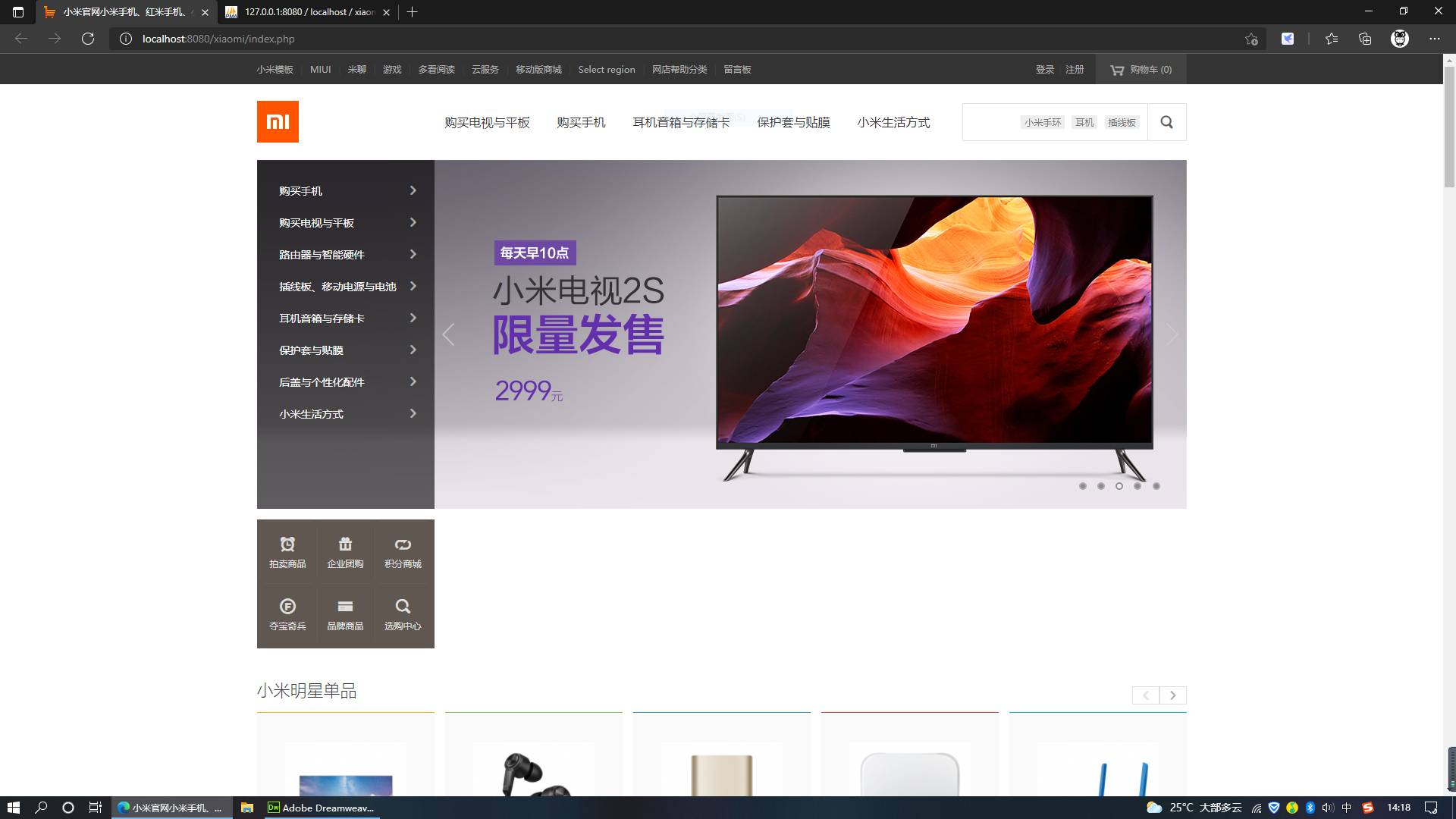Click the orange MI logo
Viewport: 1456px width, 819px height.
(278, 121)
